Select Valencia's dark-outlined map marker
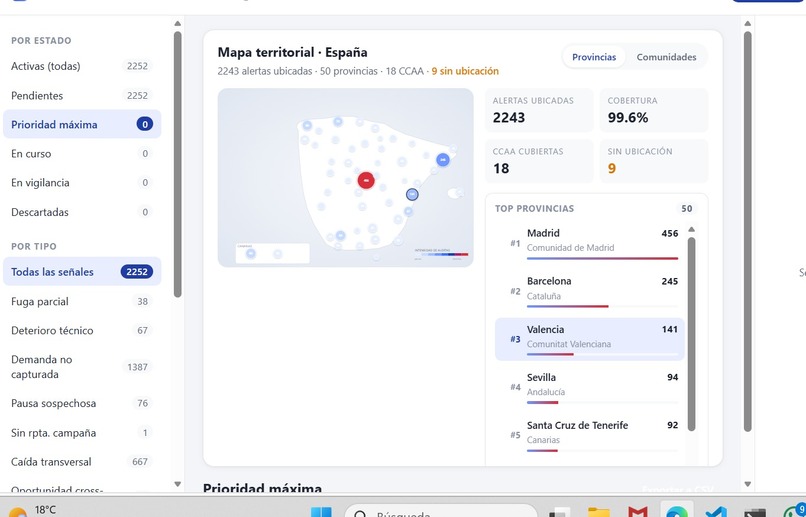 [x=412, y=194]
